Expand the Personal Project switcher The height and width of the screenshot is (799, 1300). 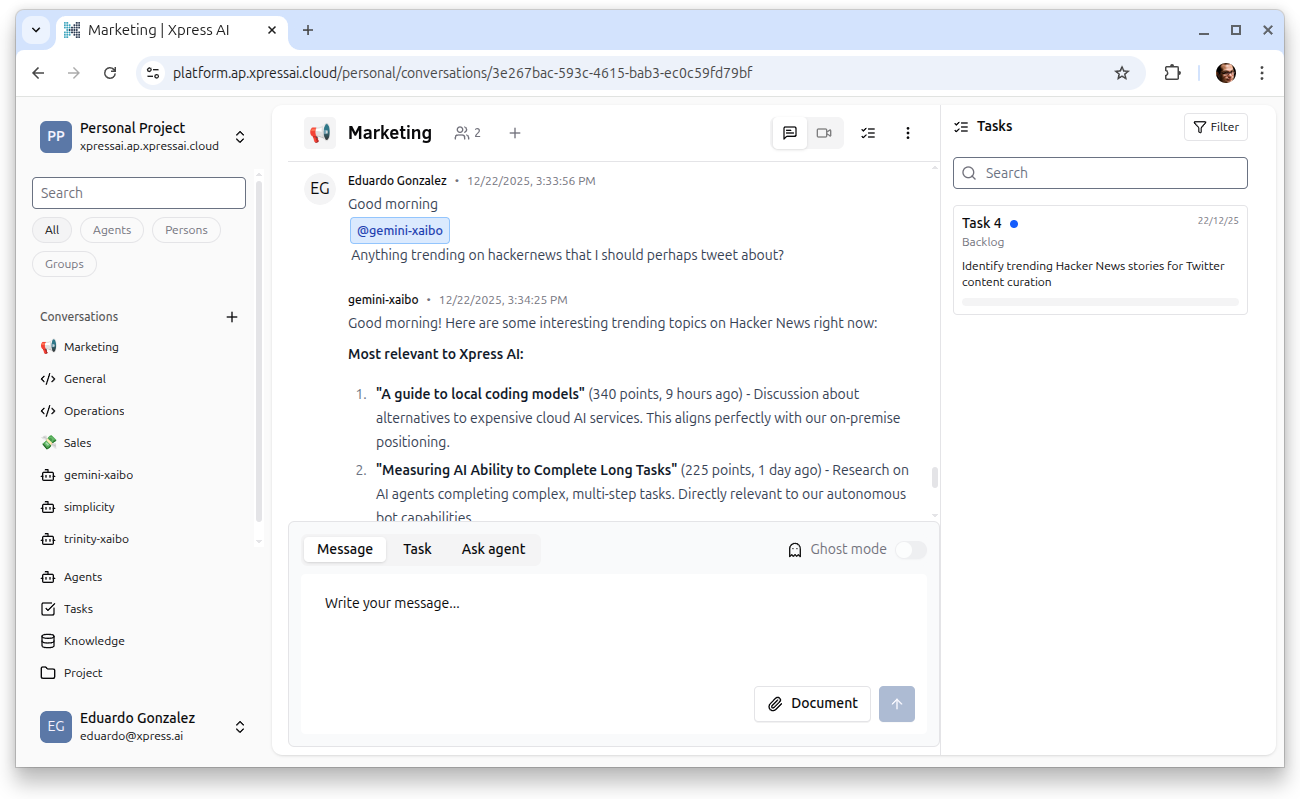(240, 137)
